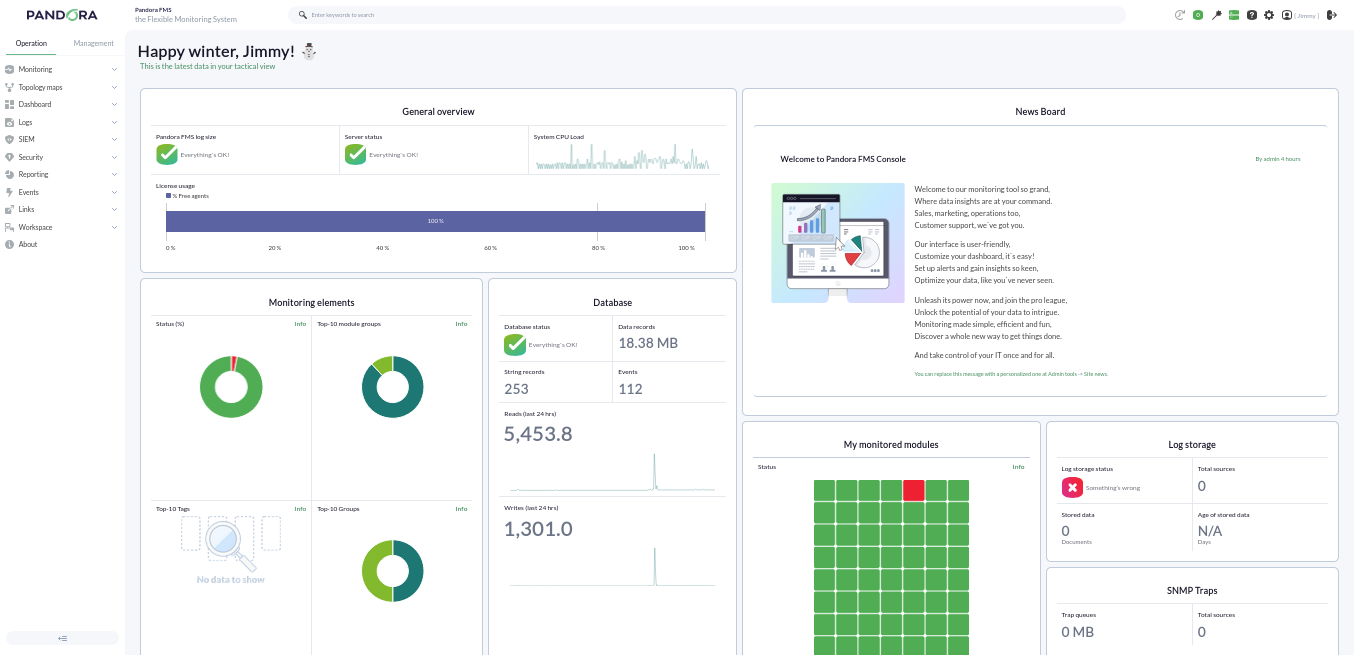This screenshot has height=655, width=1354.
Task: Open Info link for Top-10 Tags
Action: click(x=300, y=509)
